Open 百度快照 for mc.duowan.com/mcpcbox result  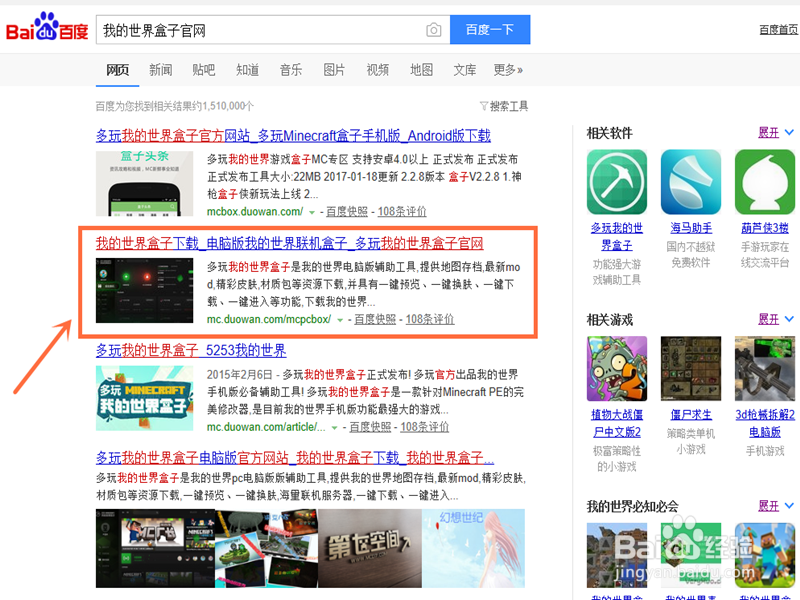coord(375,319)
